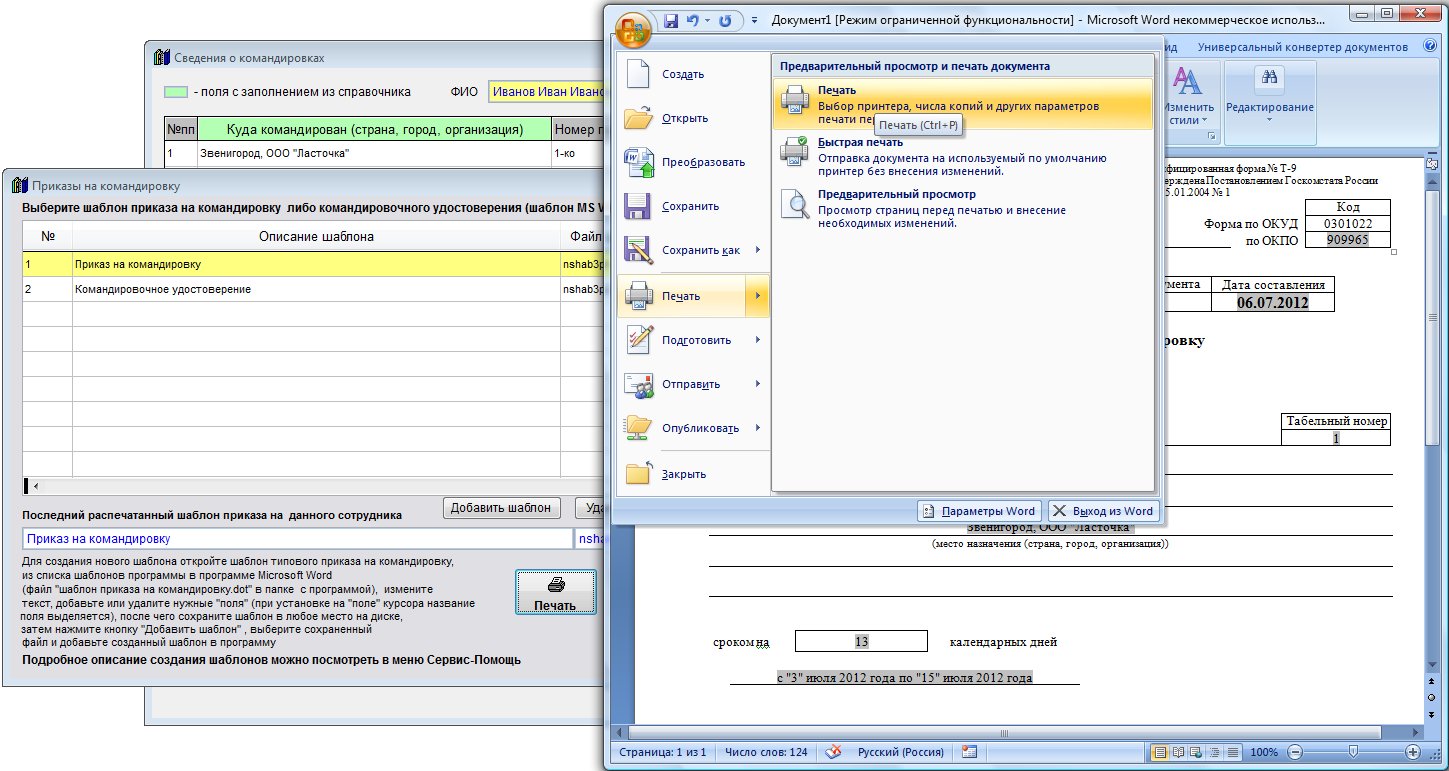Switch to Print Layout view
The height and width of the screenshot is (771, 1449).
pos(1160,752)
